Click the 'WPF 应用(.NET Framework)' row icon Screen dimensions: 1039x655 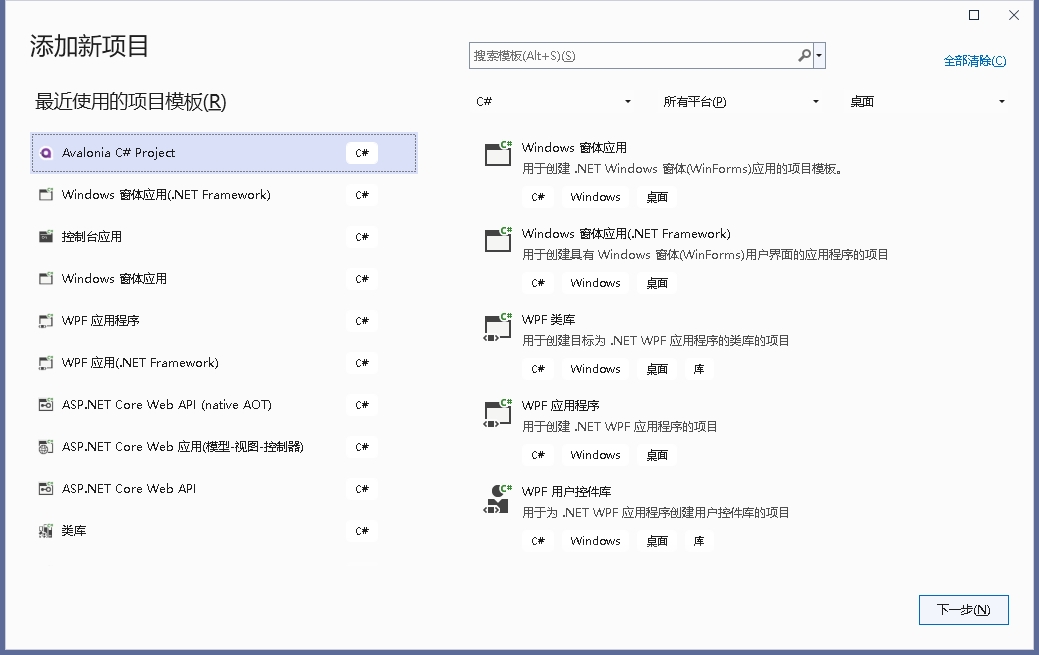(x=46, y=363)
